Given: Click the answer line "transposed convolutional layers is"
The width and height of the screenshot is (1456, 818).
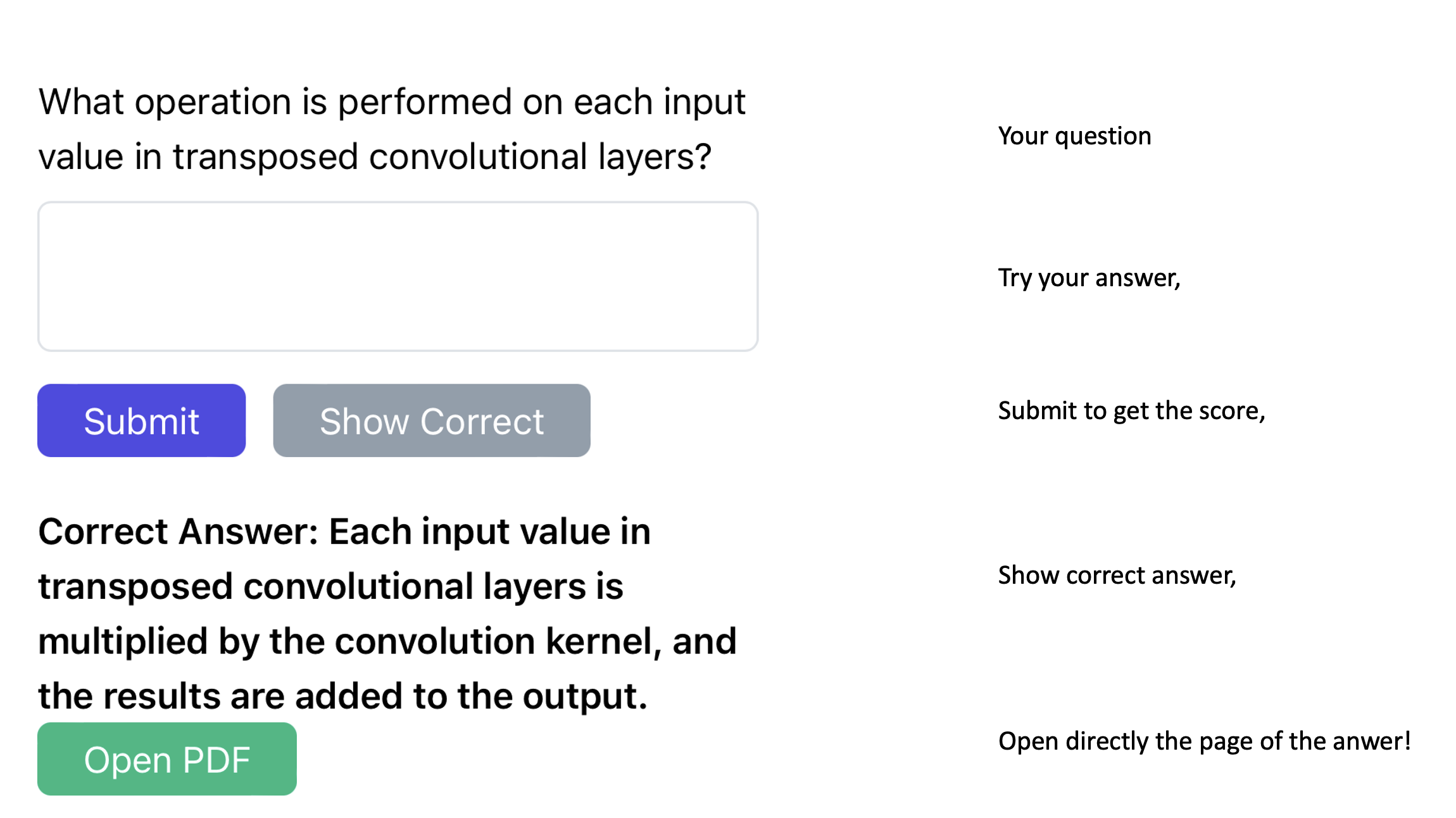Looking at the screenshot, I should click(x=330, y=586).
